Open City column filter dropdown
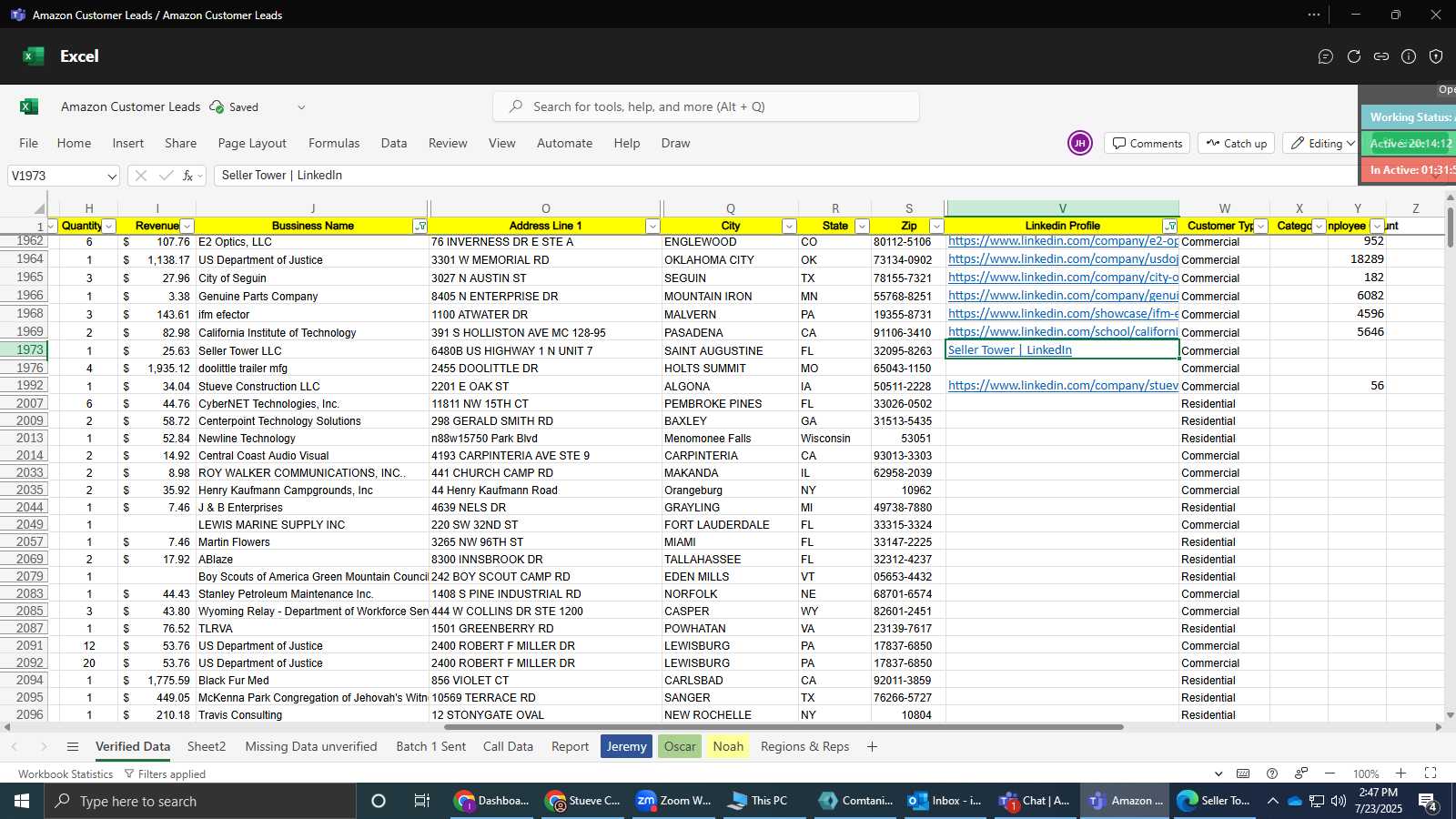The image size is (1456, 819). (789, 227)
